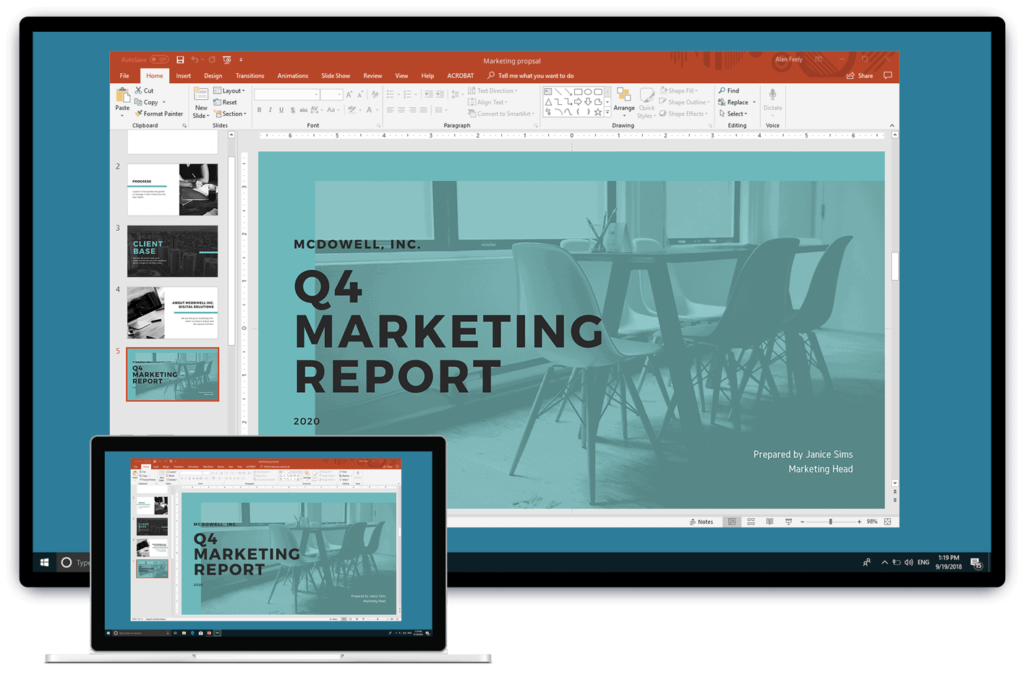Screen dimensions: 1024x683
Task: Click the Share button
Action: click(x=860, y=76)
